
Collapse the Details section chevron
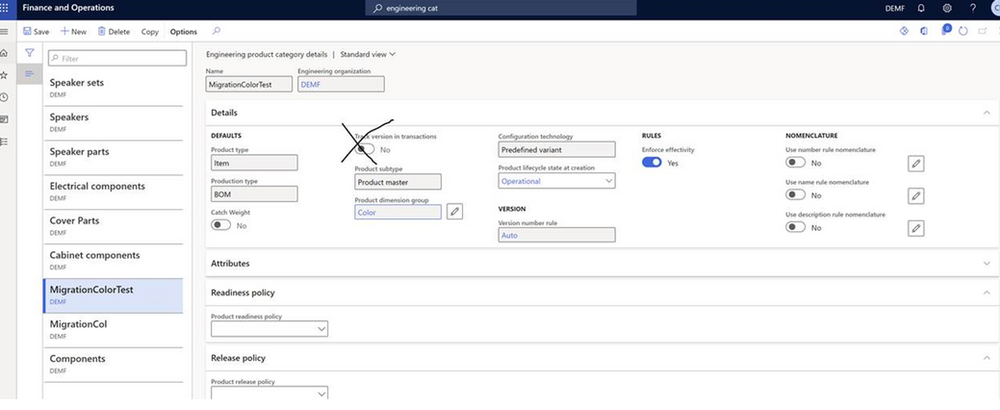987,112
